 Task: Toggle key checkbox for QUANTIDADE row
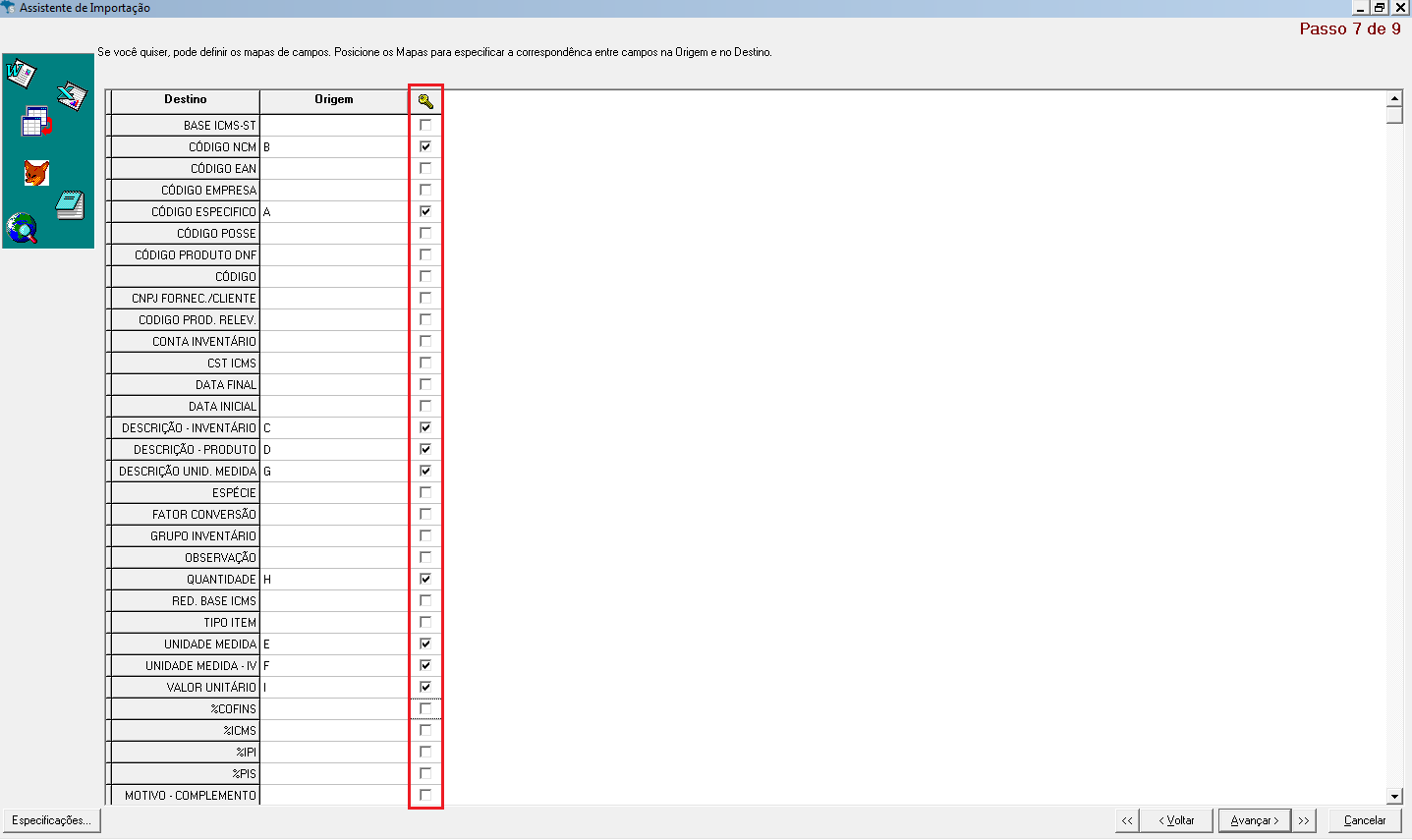425,579
